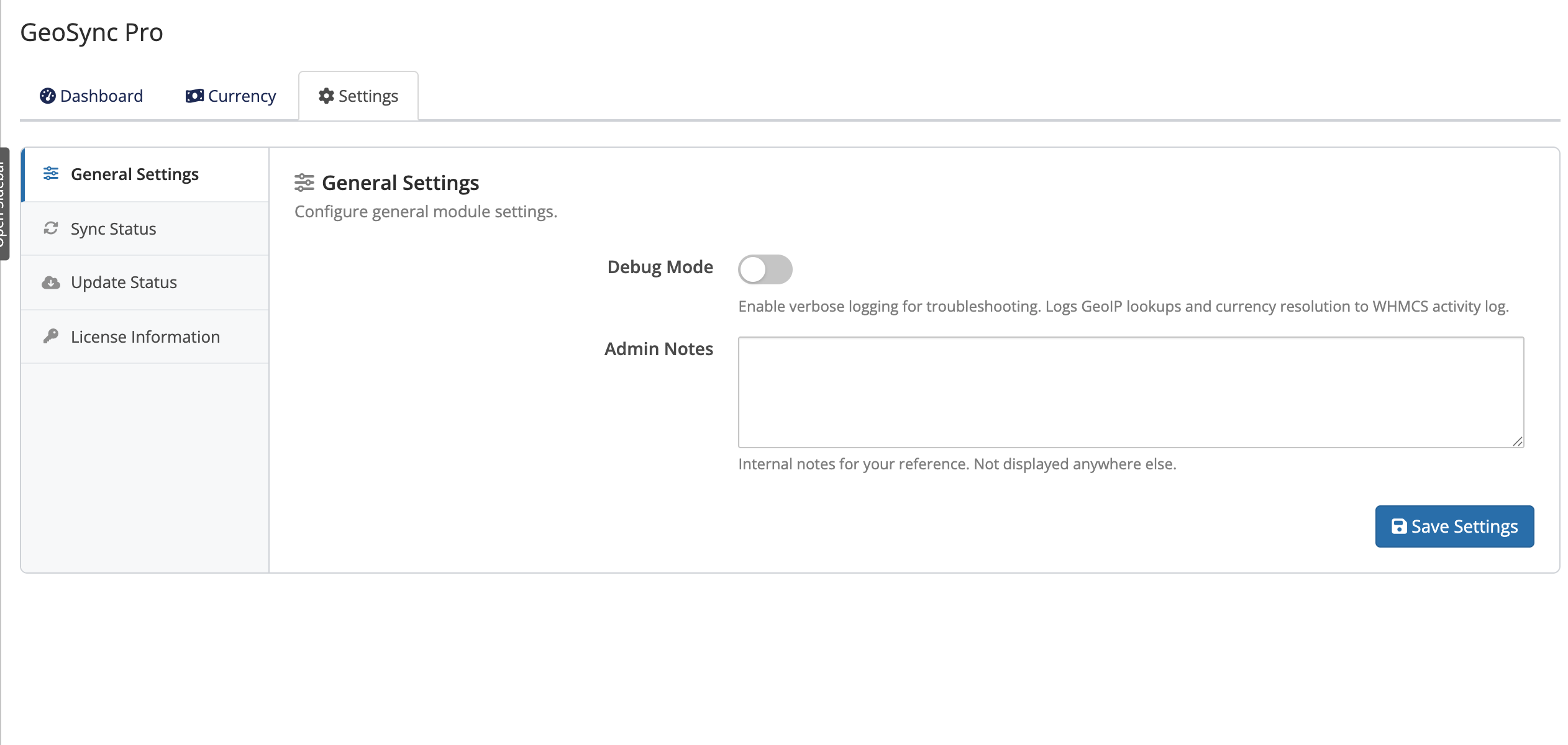Click into the Admin Notes text area
The height and width of the screenshot is (745, 1568).
pyautogui.click(x=1131, y=392)
